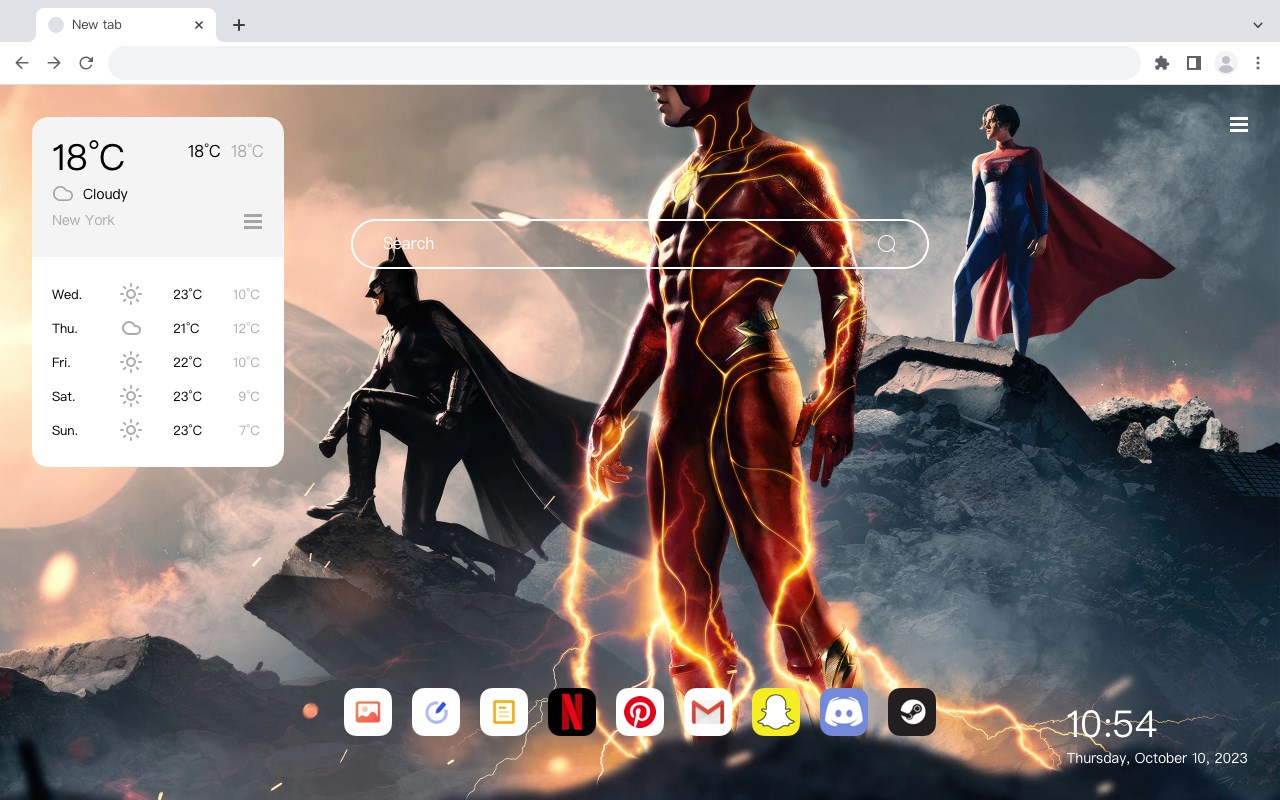The image size is (1280, 800).
Task: Select the Sun. forecast day label
Action: coord(65,430)
